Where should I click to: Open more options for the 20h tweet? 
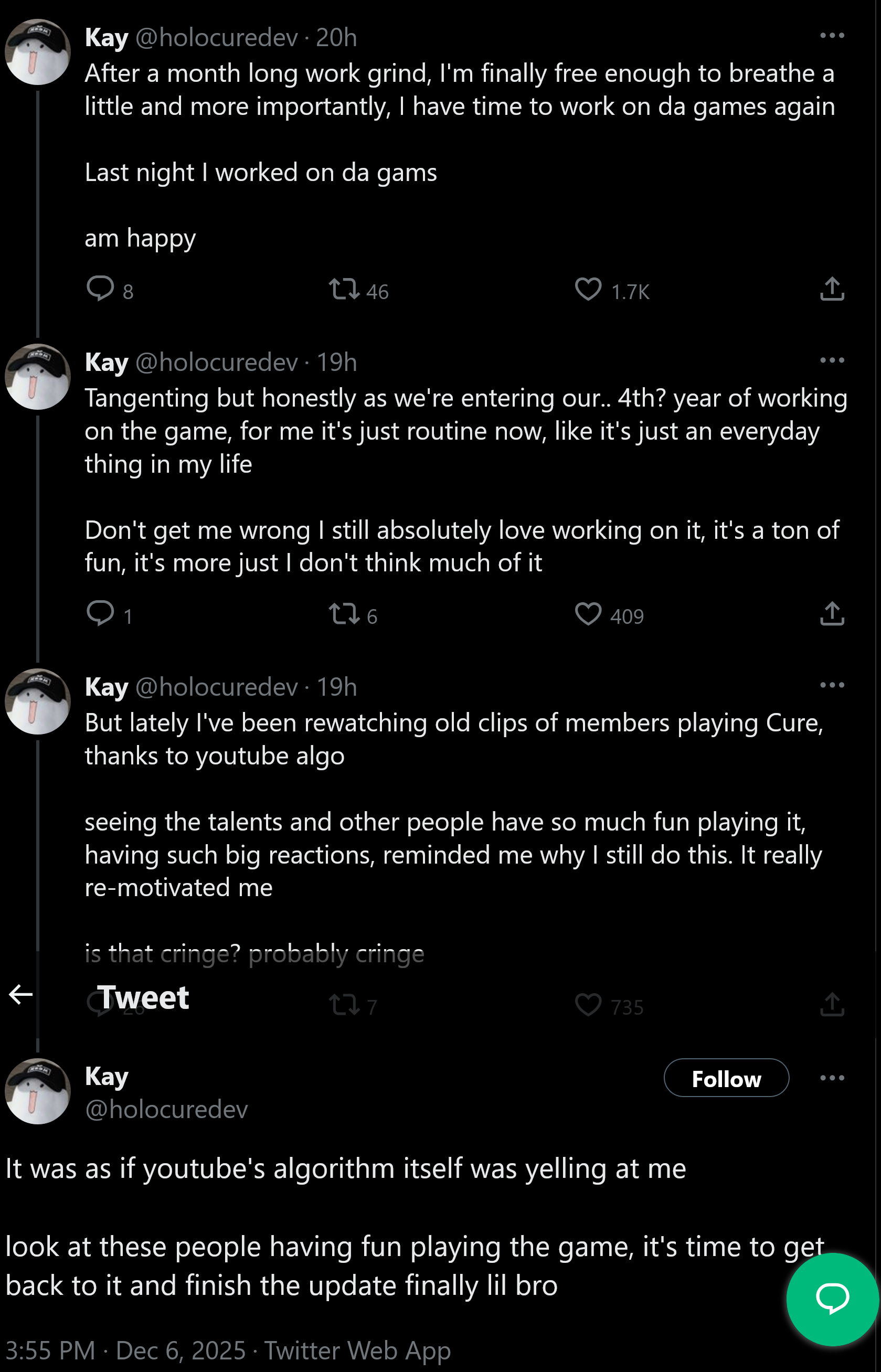coord(832,36)
